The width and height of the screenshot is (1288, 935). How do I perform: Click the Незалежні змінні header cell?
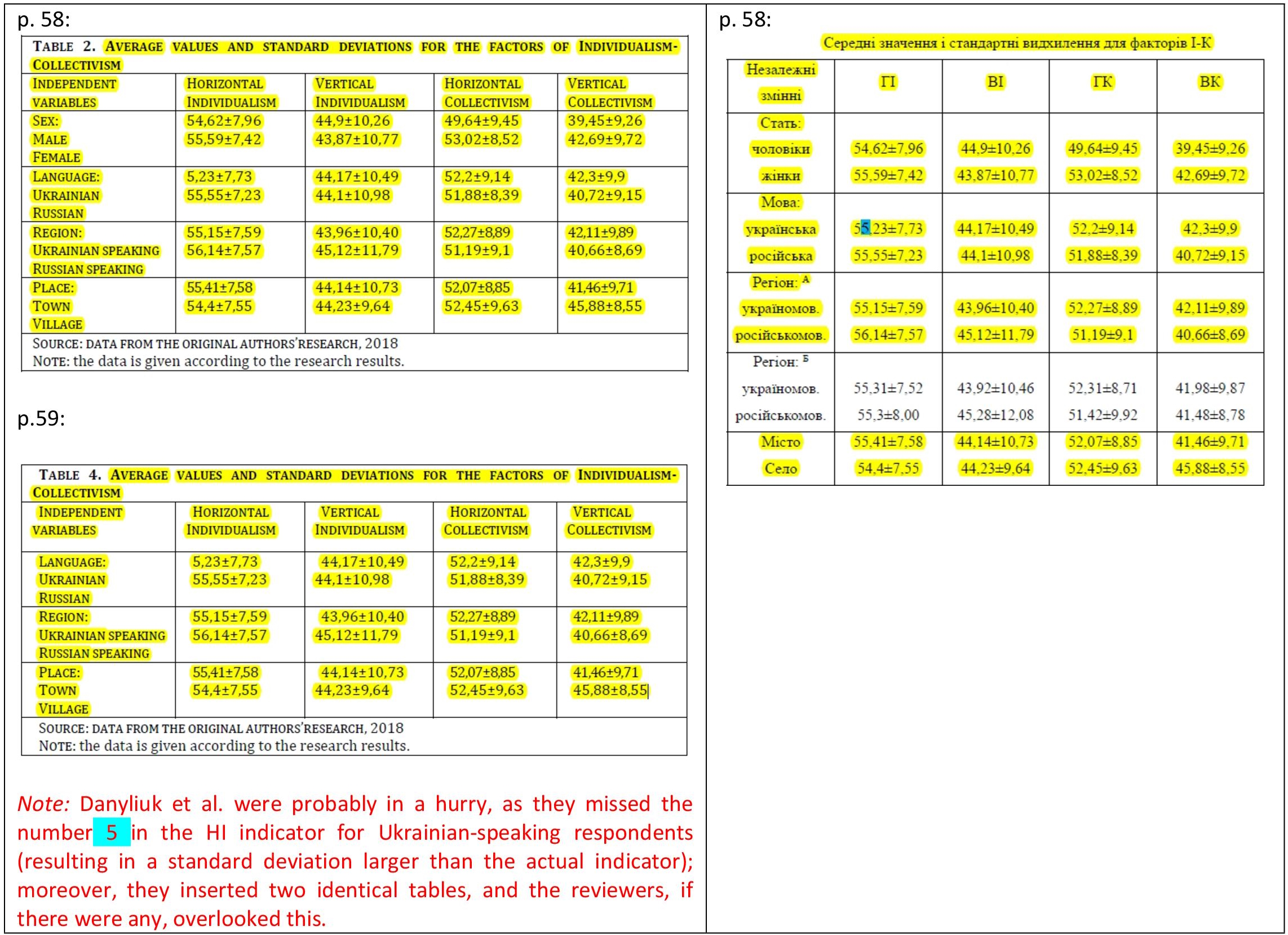780,82
